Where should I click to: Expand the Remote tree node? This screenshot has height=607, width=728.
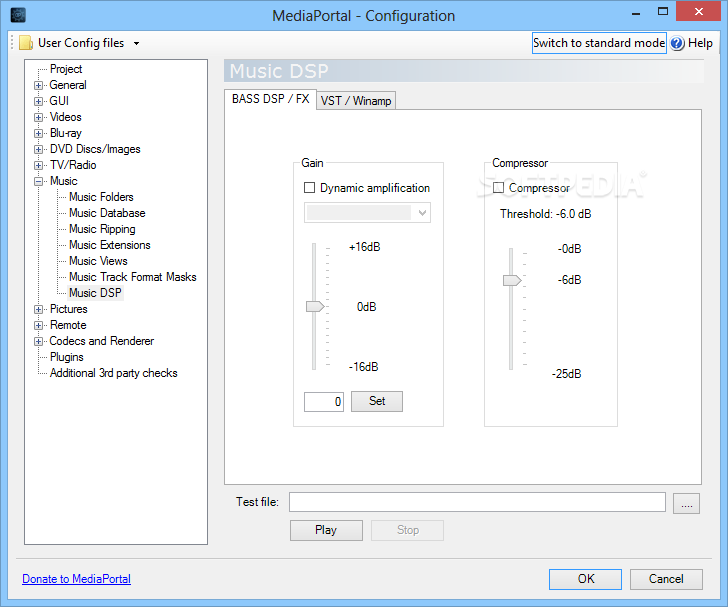(x=39, y=326)
